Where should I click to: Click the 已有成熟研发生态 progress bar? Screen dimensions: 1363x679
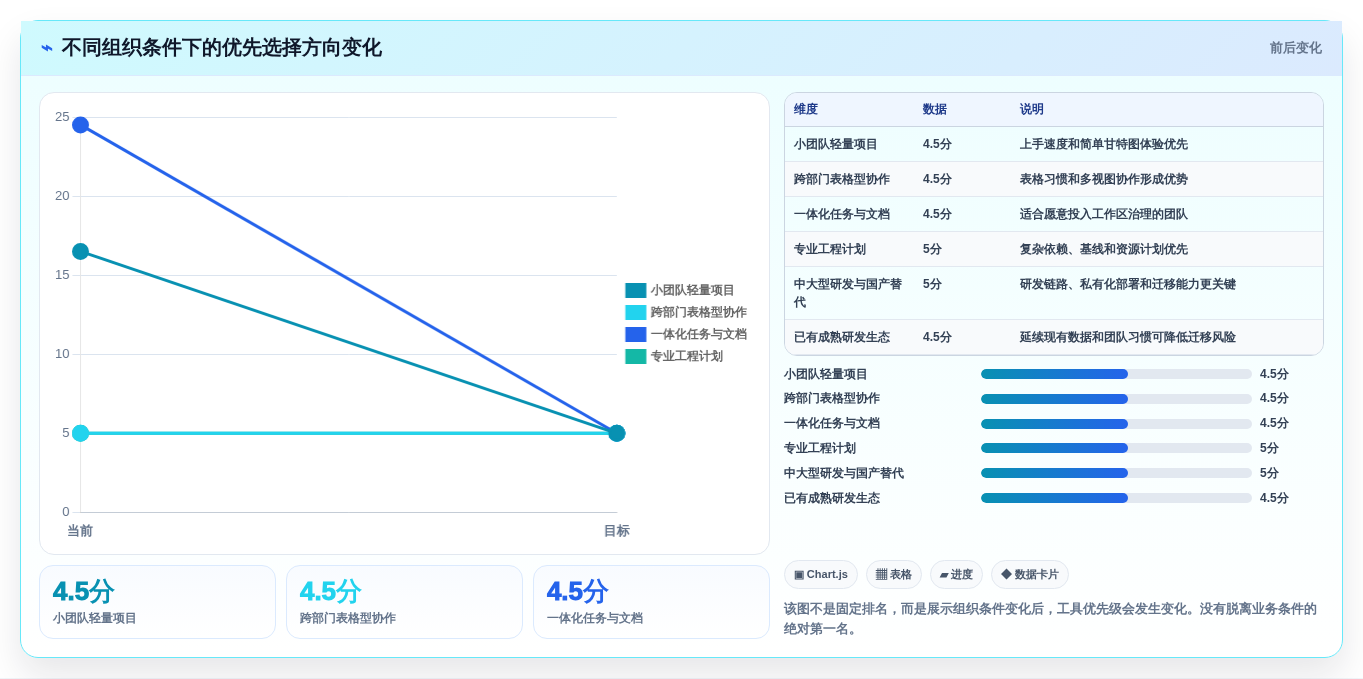(x=1116, y=498)
